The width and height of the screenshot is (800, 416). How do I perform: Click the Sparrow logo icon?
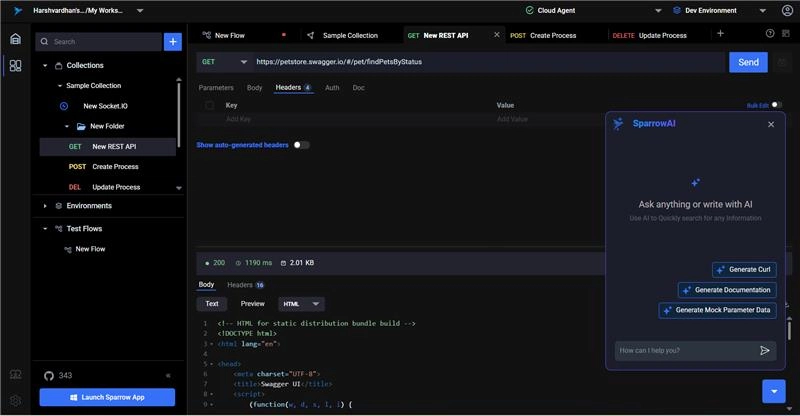pos(18,11)
